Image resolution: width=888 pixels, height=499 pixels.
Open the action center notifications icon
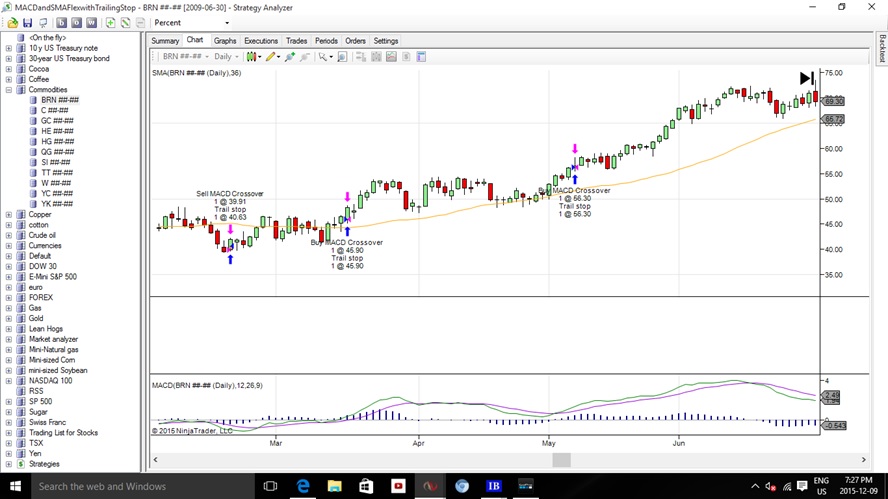click(802, 486)
